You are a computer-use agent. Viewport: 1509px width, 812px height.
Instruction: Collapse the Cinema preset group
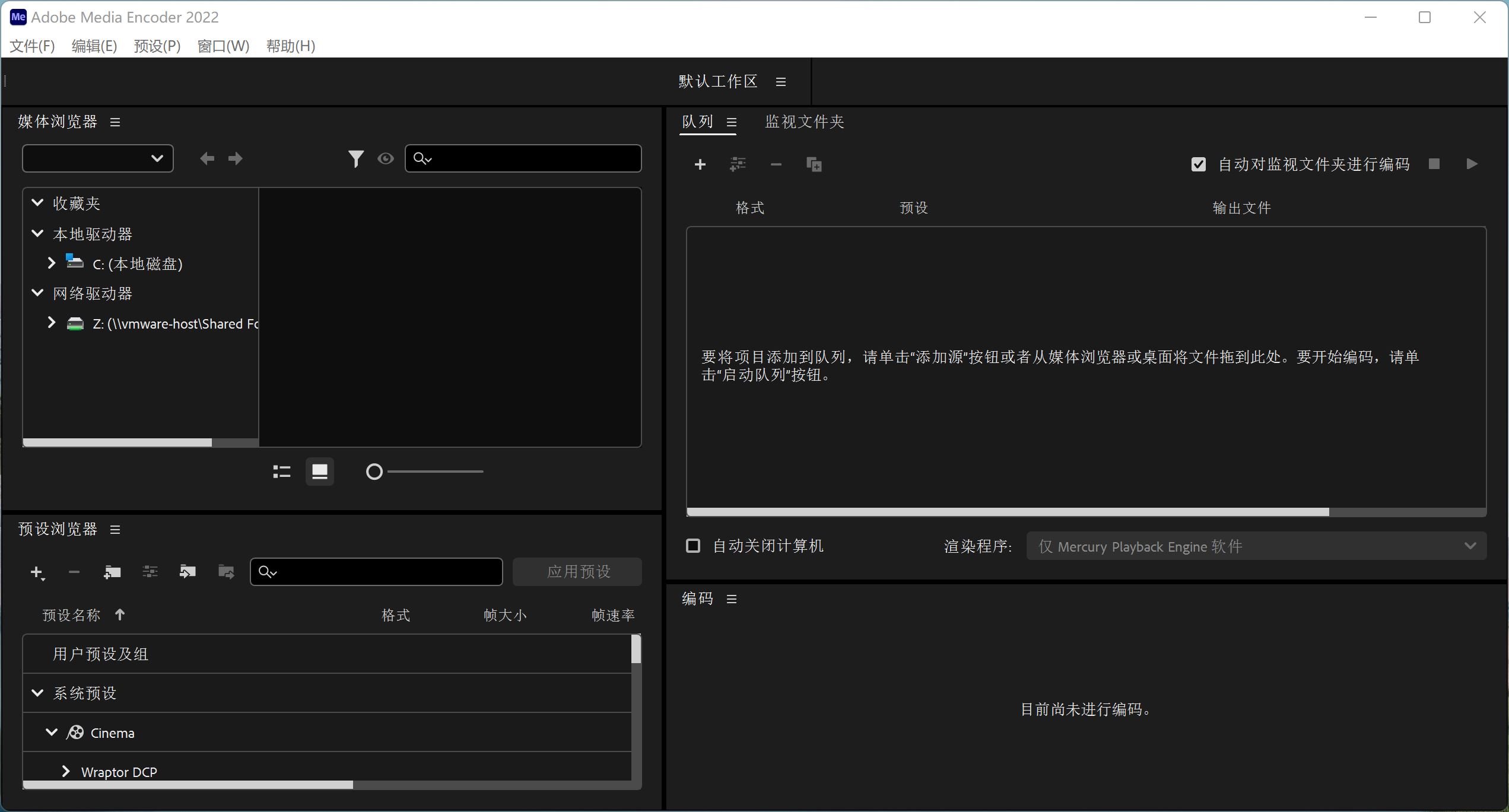51,732
